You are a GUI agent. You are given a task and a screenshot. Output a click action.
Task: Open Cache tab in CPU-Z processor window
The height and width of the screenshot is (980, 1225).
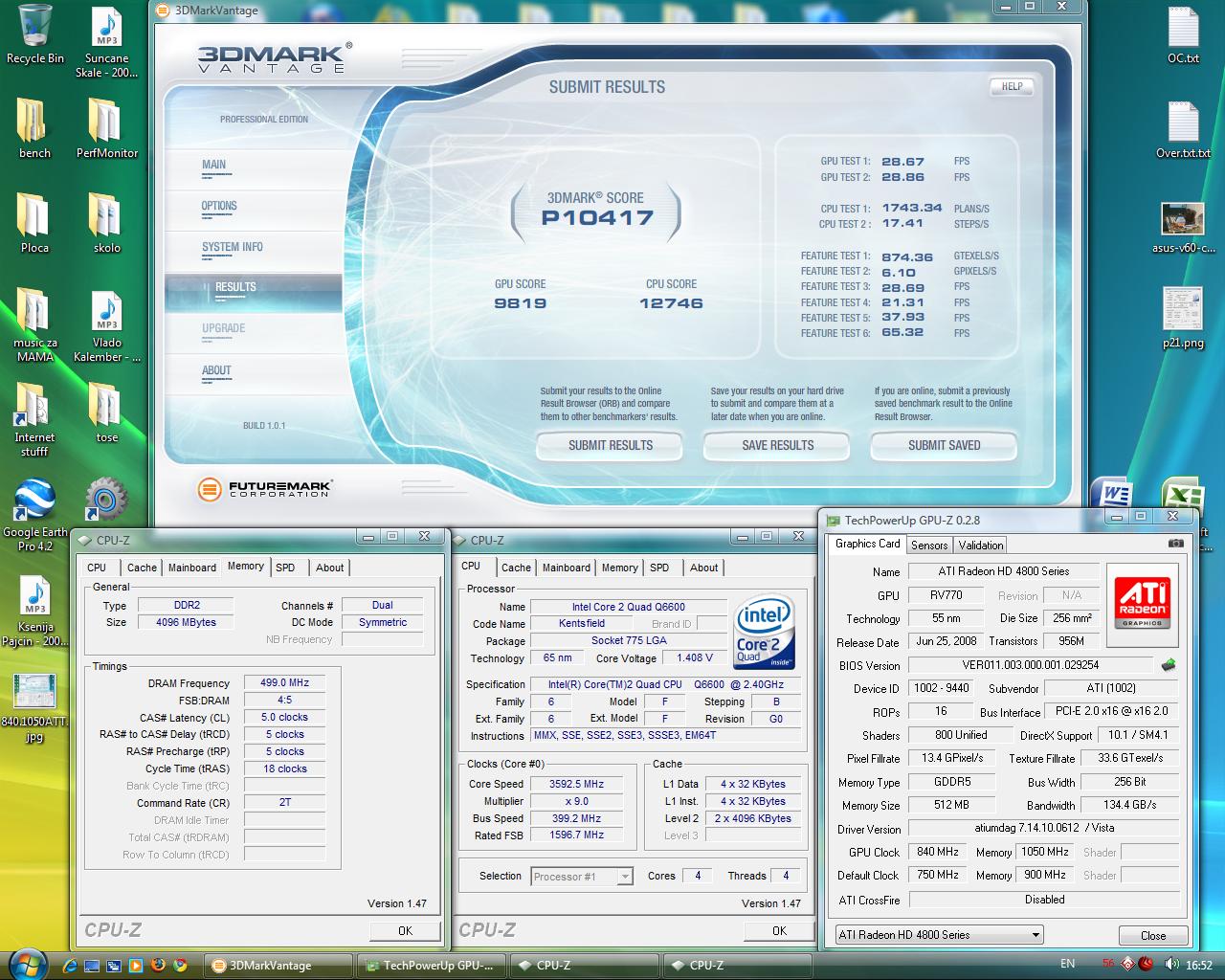(516, 568)
